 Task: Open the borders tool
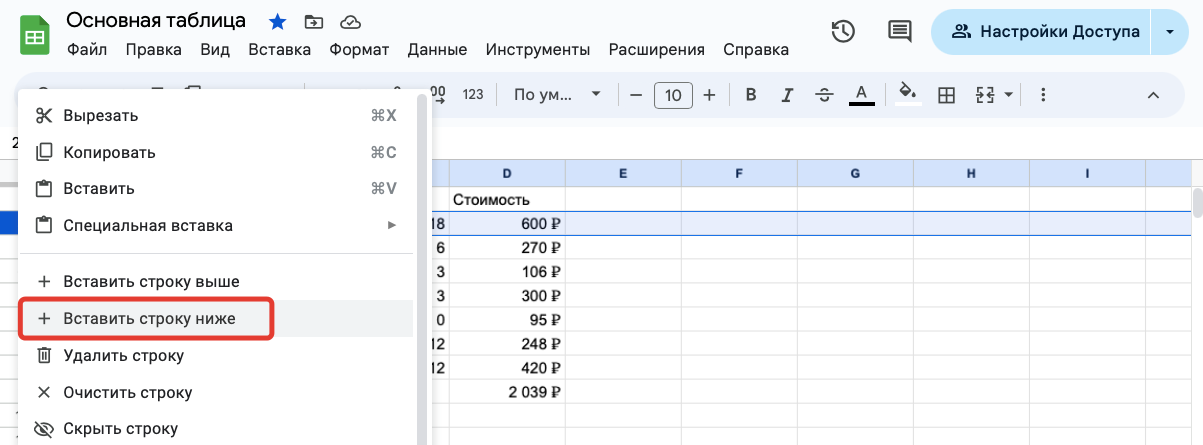[x=946, y=95]
